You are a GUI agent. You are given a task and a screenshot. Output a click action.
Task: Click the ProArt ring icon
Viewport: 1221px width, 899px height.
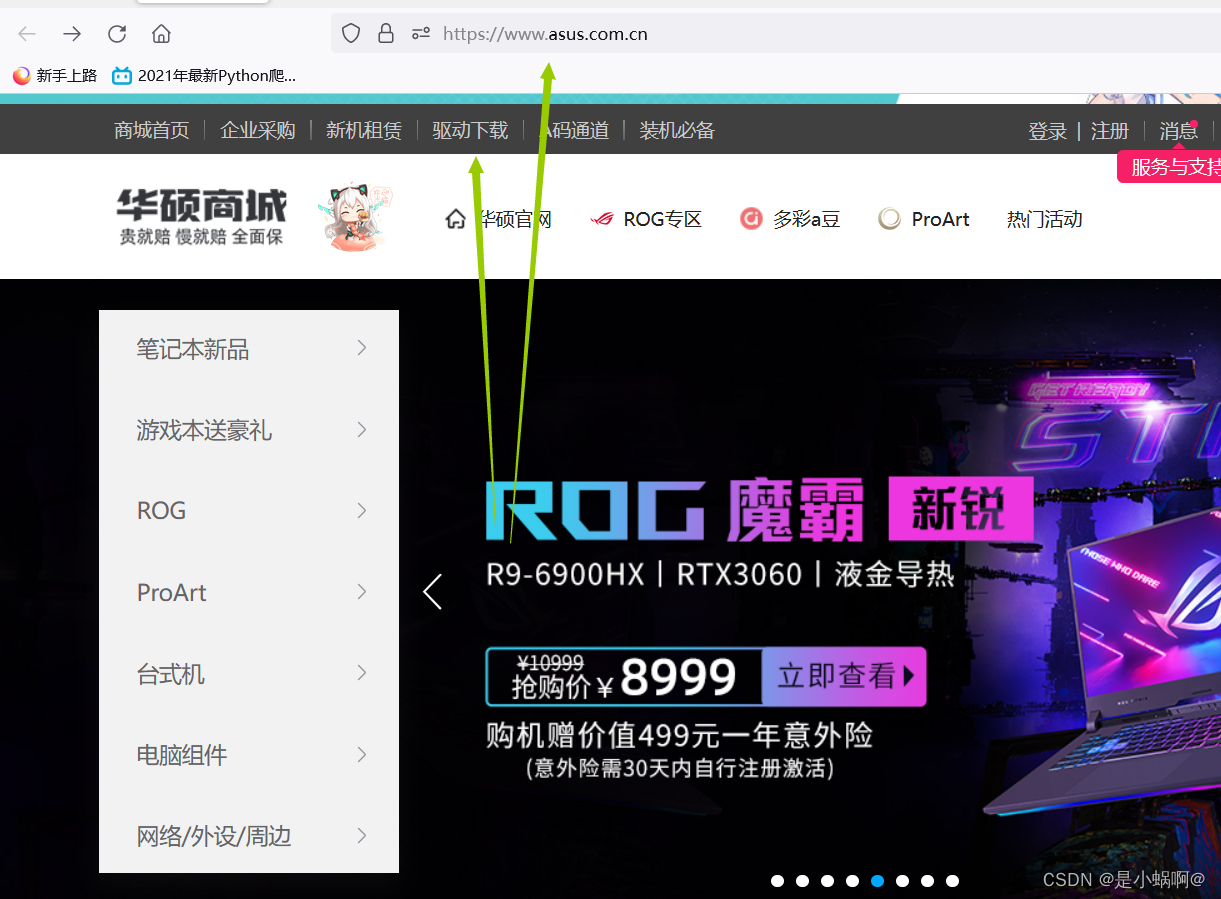pos(889,218)
